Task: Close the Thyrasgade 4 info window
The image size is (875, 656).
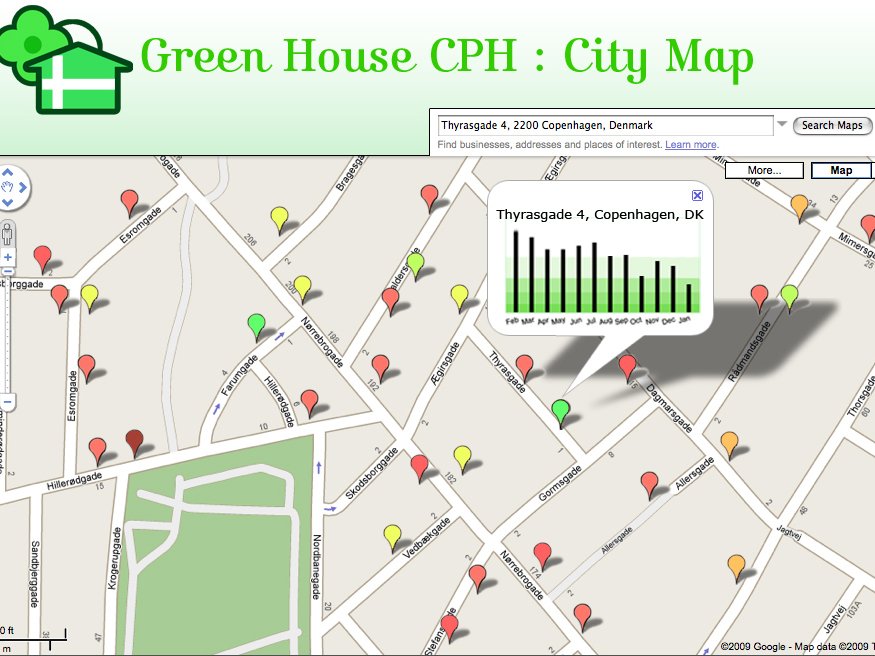Action: (697, 195)
